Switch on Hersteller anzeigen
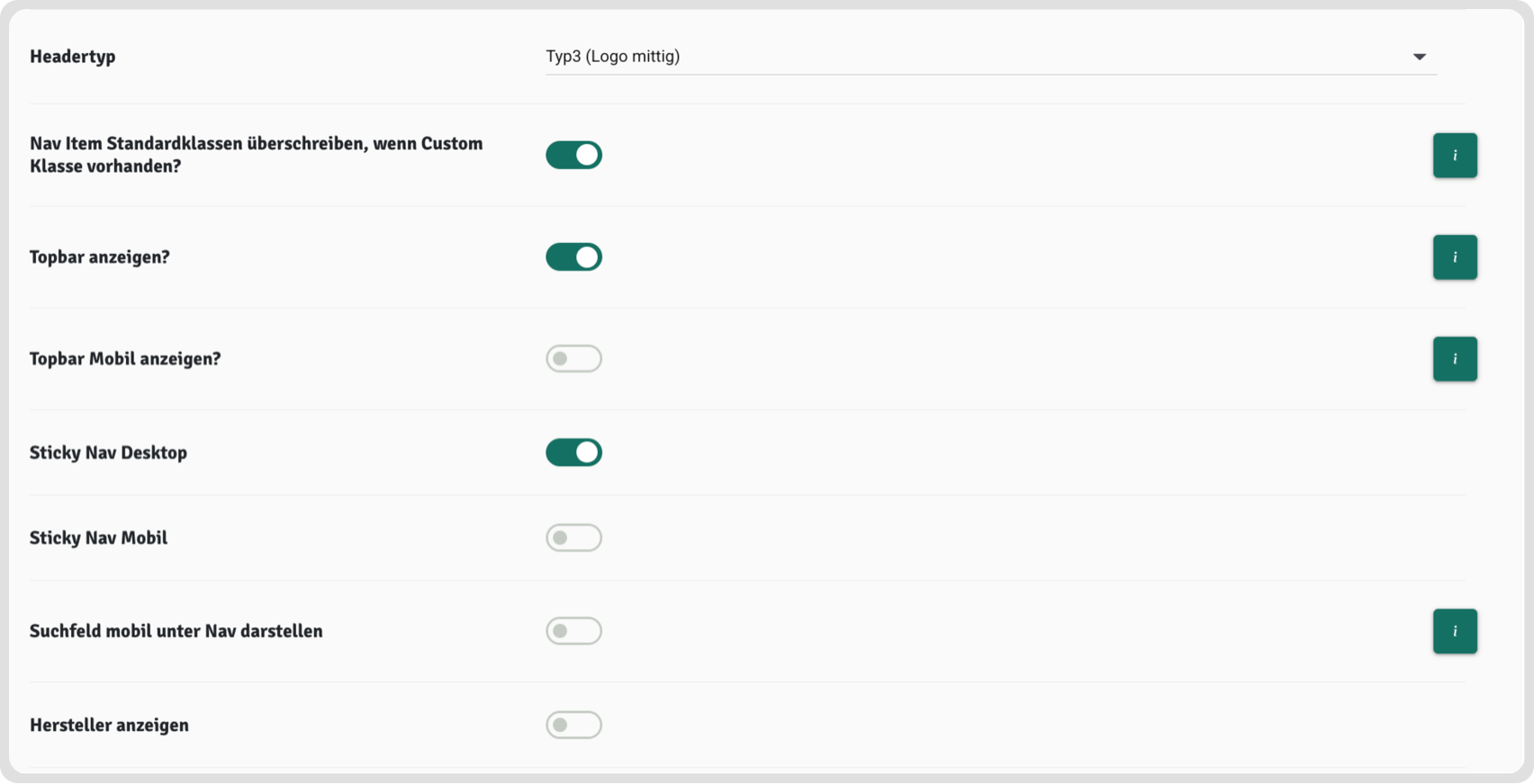 pos(573,725)
